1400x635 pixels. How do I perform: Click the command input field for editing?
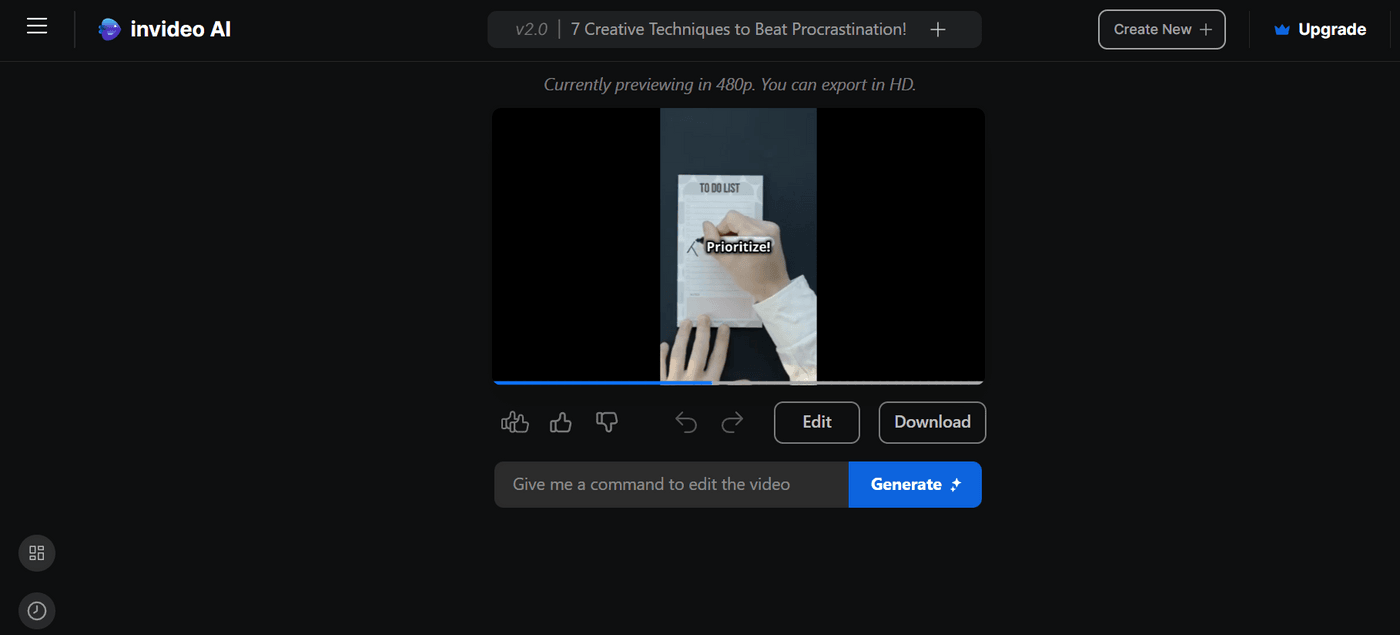pyautogui.click(x=670, y=484)
